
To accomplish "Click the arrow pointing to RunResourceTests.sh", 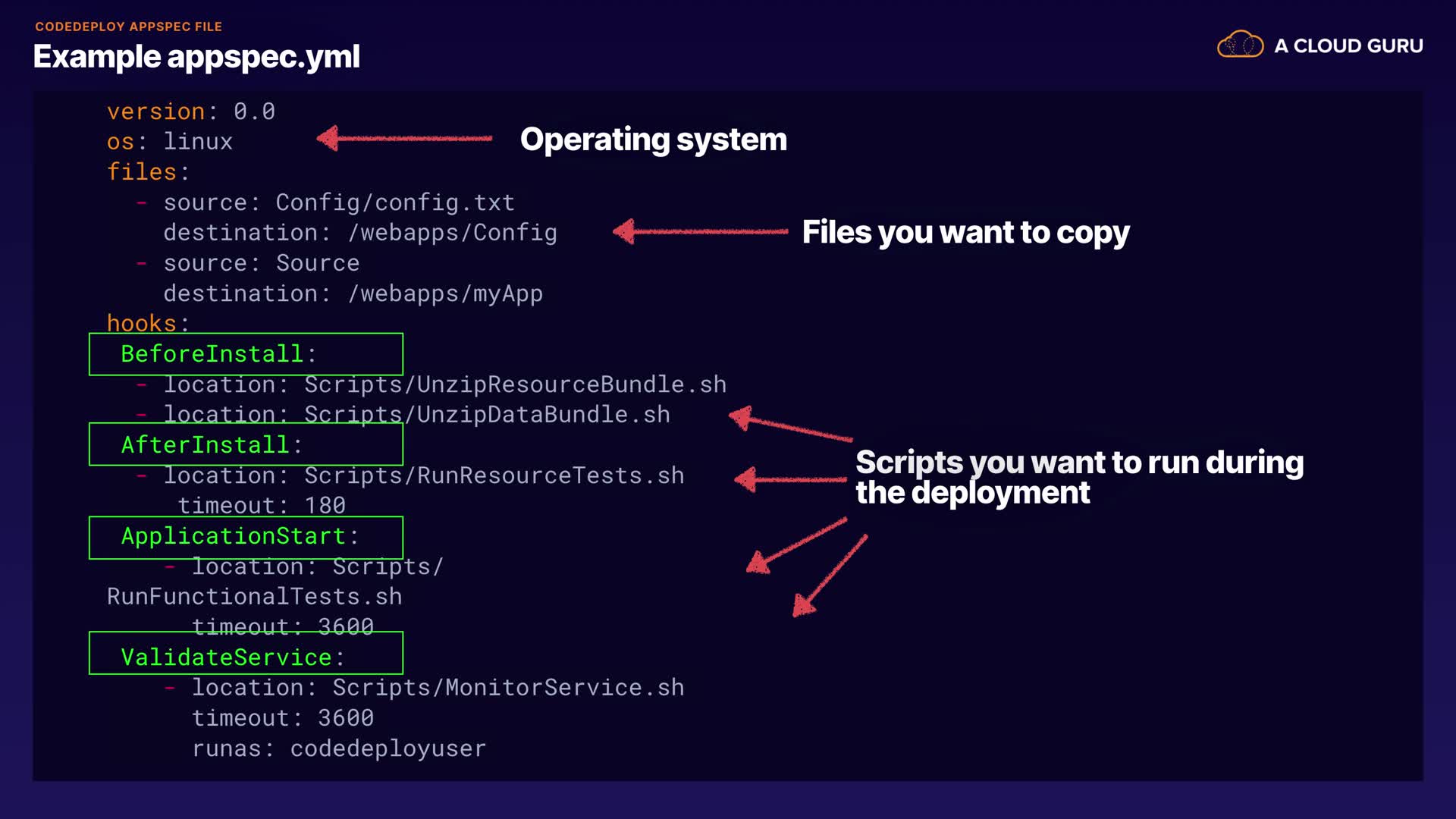I will [789, 479].
